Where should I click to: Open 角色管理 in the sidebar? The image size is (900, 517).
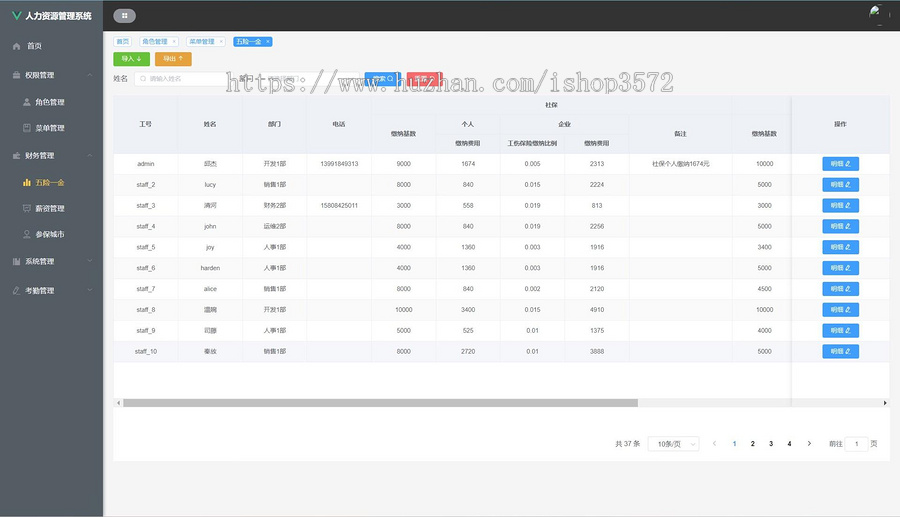point(51,102)
